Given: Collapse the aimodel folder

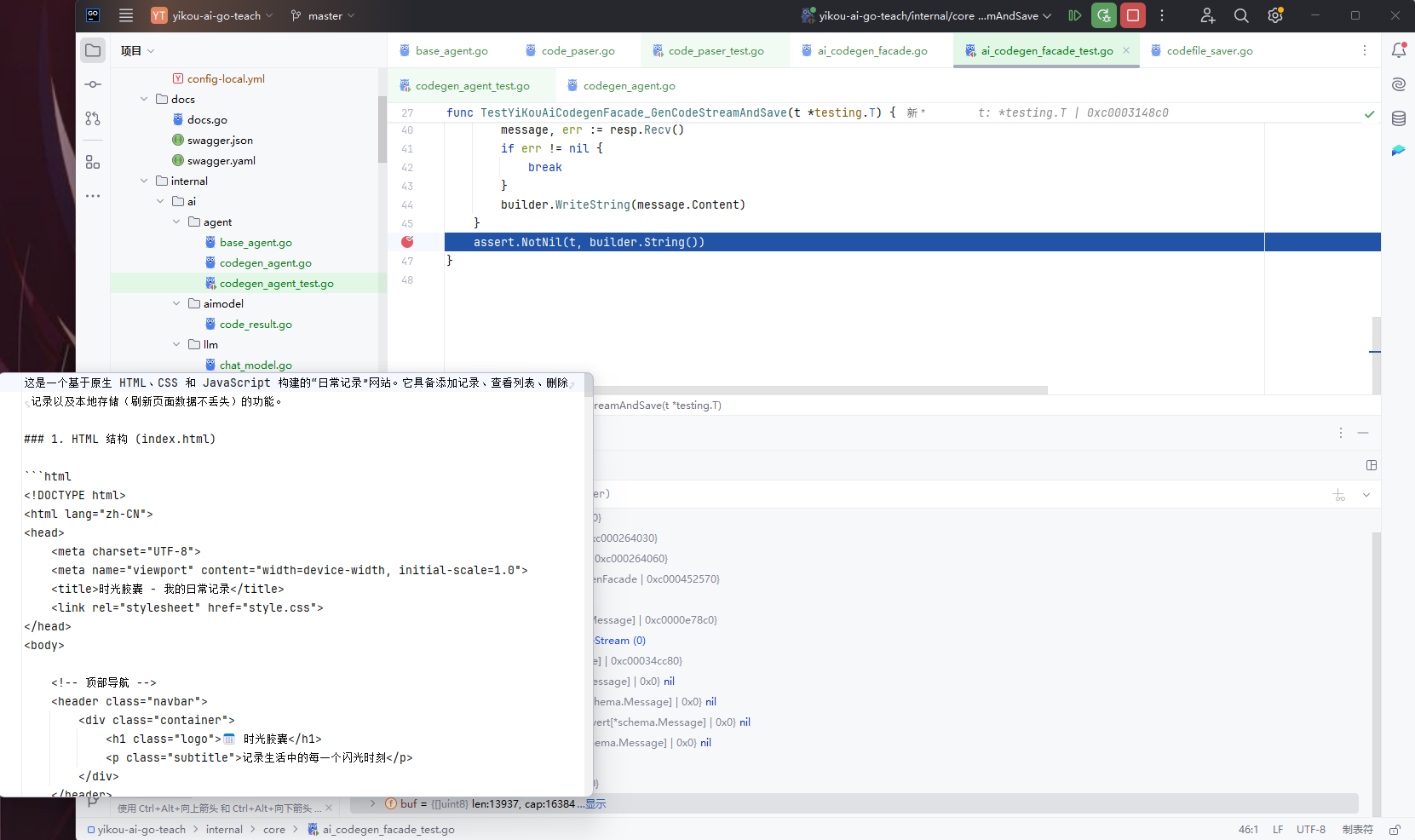Looking at the screenshot, I should pyautogui.click(x=176, y=304).
